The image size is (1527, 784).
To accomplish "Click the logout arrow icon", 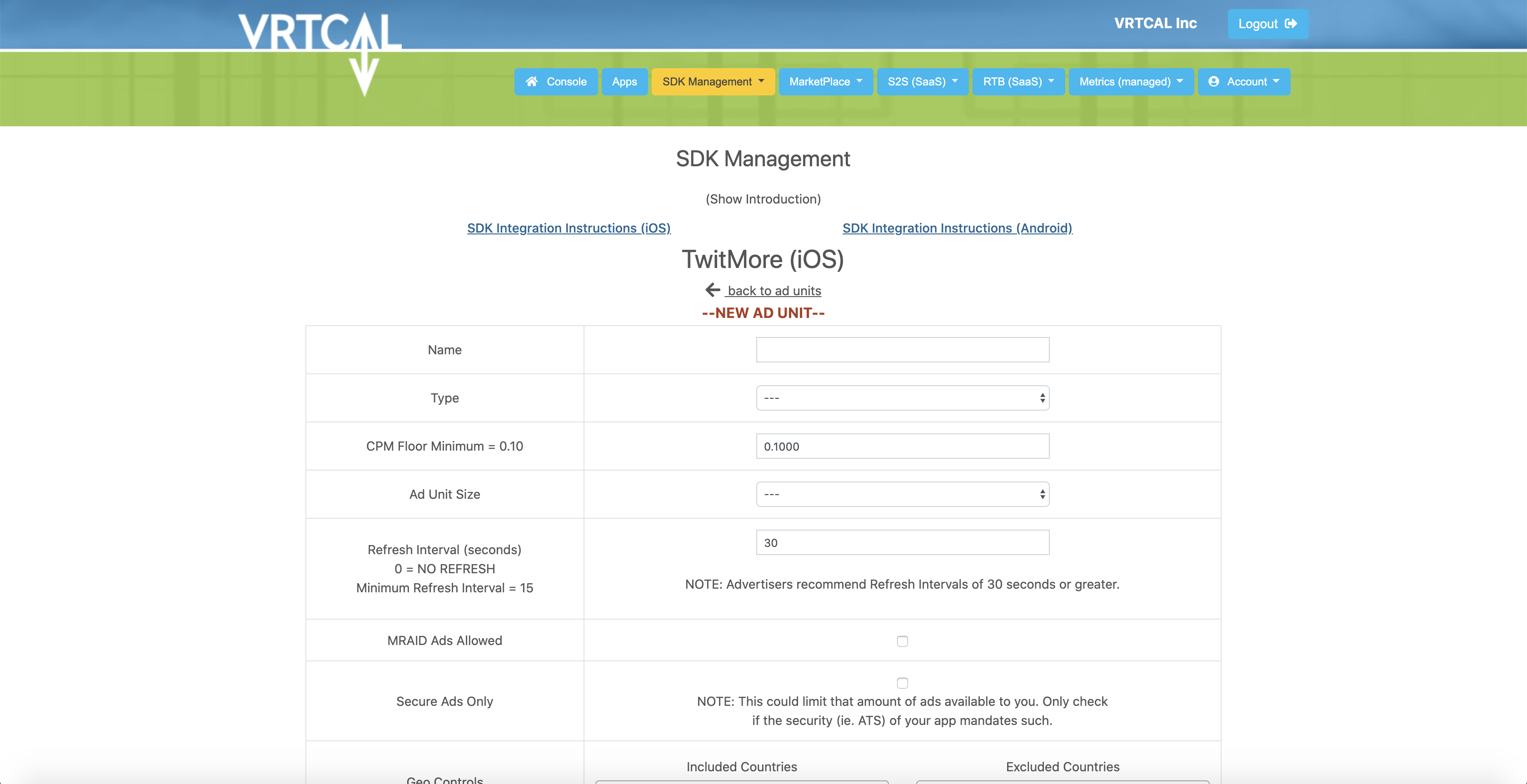I will point(1291,24).
